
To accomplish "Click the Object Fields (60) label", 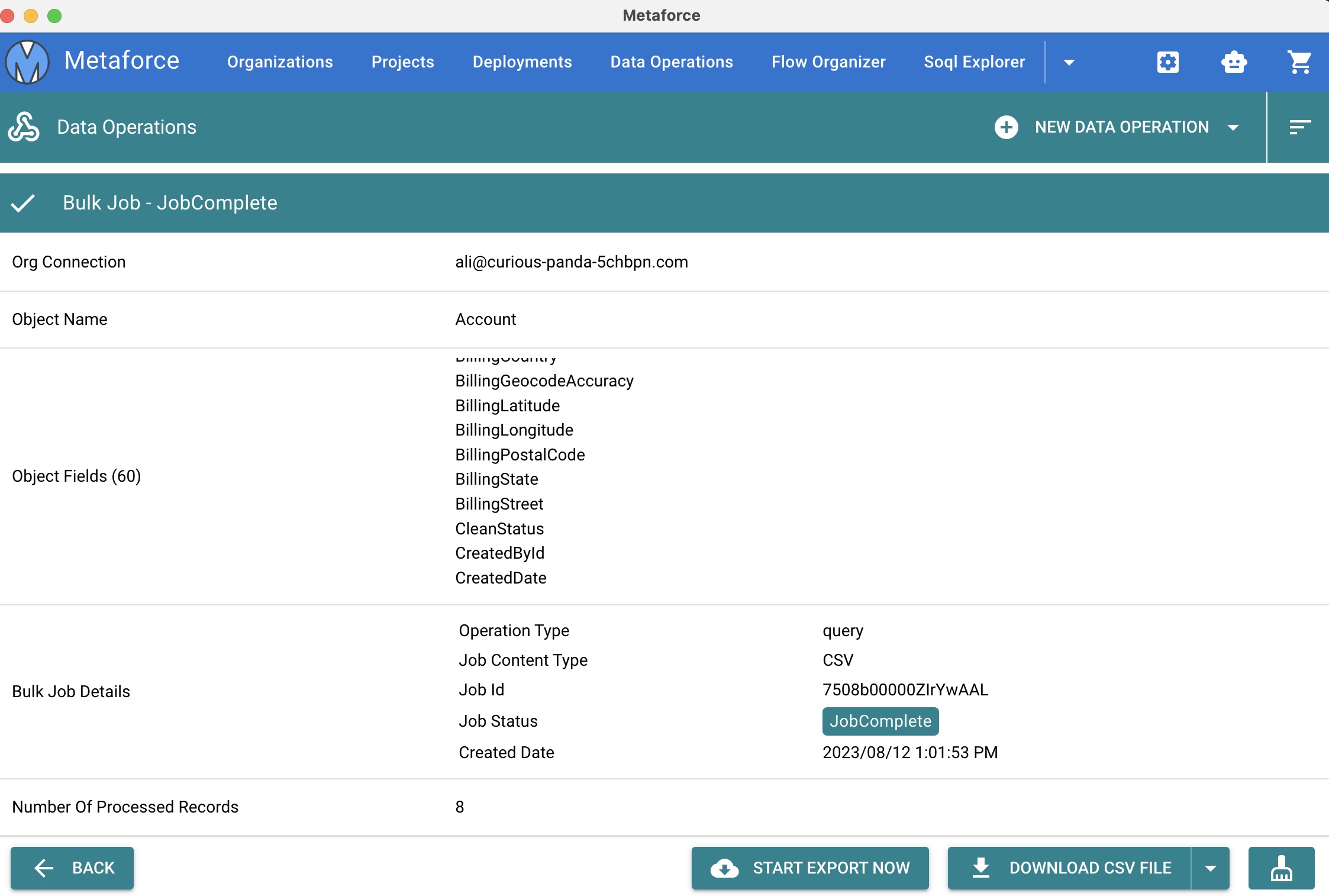I will coord(76,476).
